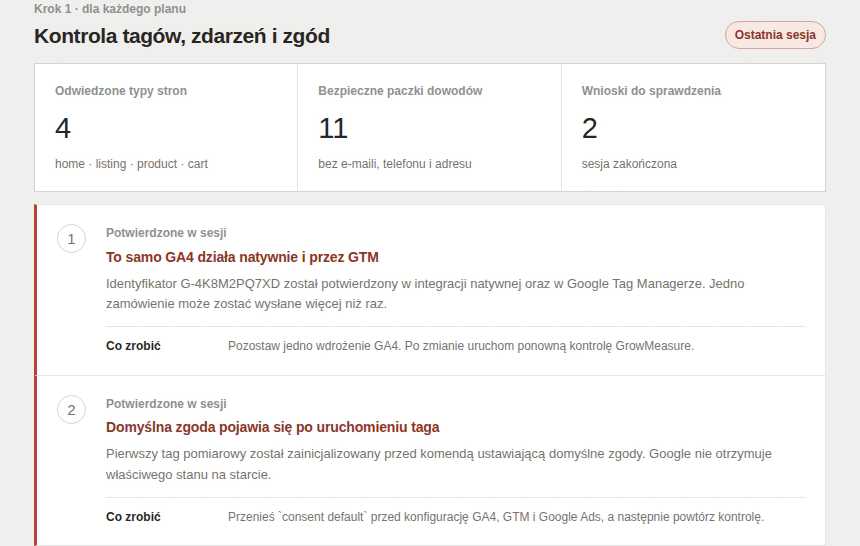
Task: Select step number 1 circle badge
Action: tap(71, 239)
